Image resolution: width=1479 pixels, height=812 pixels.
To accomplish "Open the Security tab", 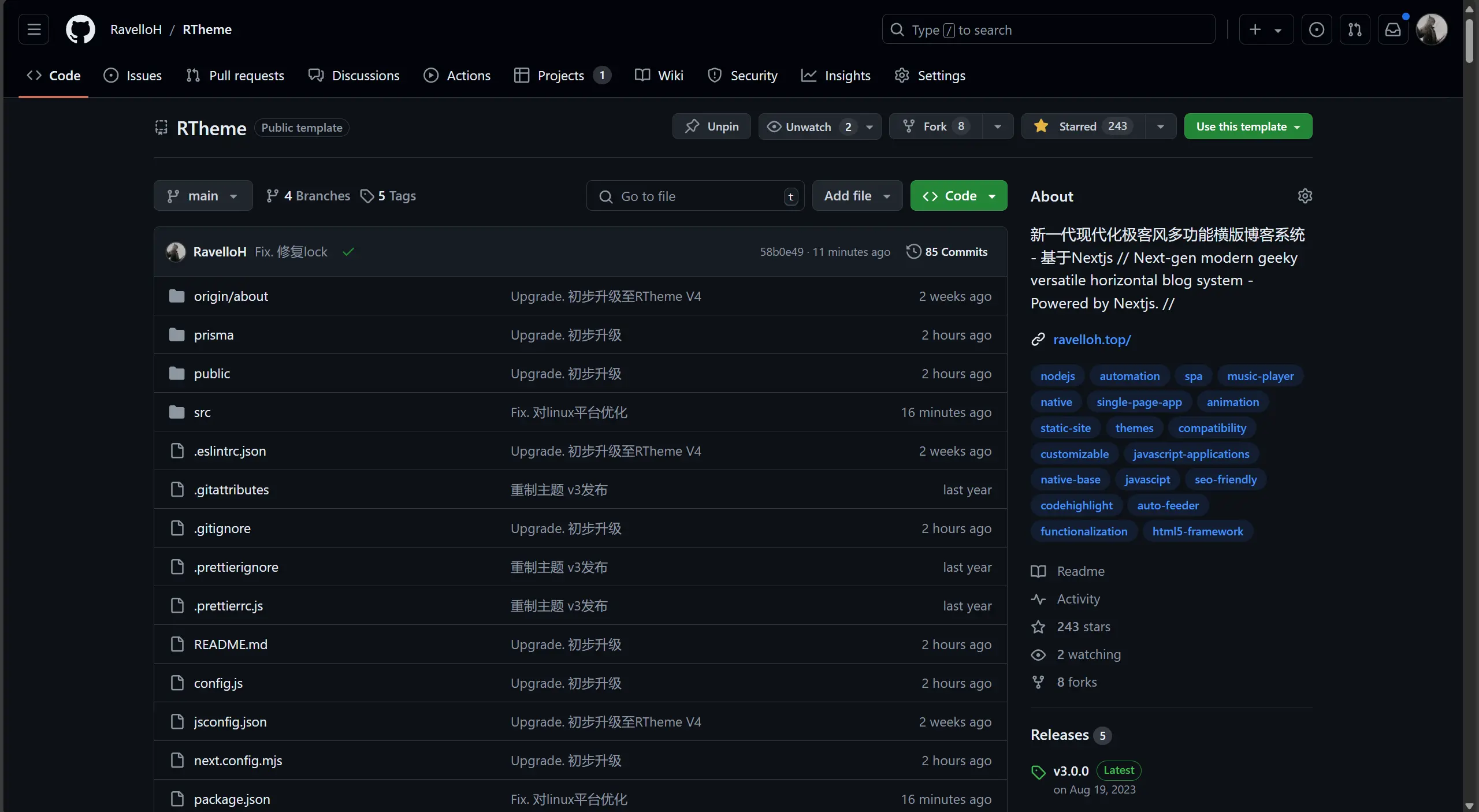I will (x=742, y=76).
